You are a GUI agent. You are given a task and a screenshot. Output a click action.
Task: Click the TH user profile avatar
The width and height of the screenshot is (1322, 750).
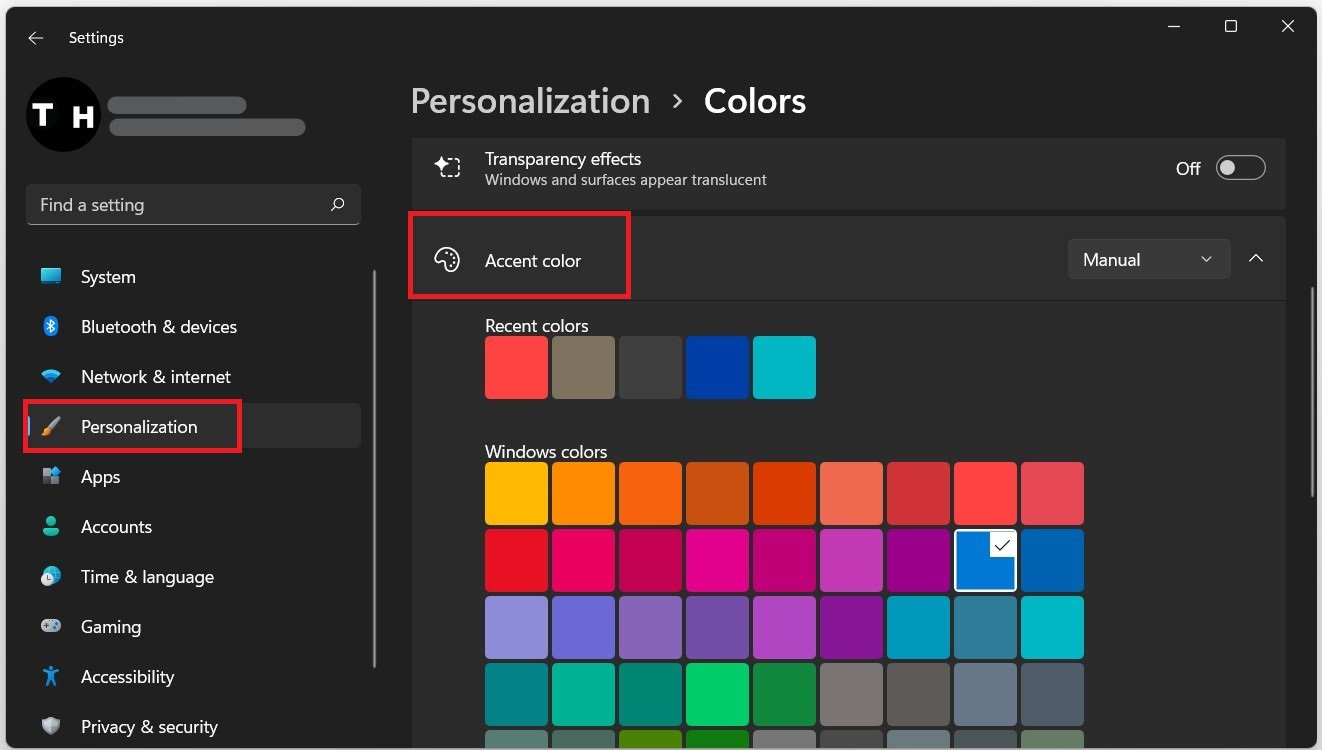[63, 115]
